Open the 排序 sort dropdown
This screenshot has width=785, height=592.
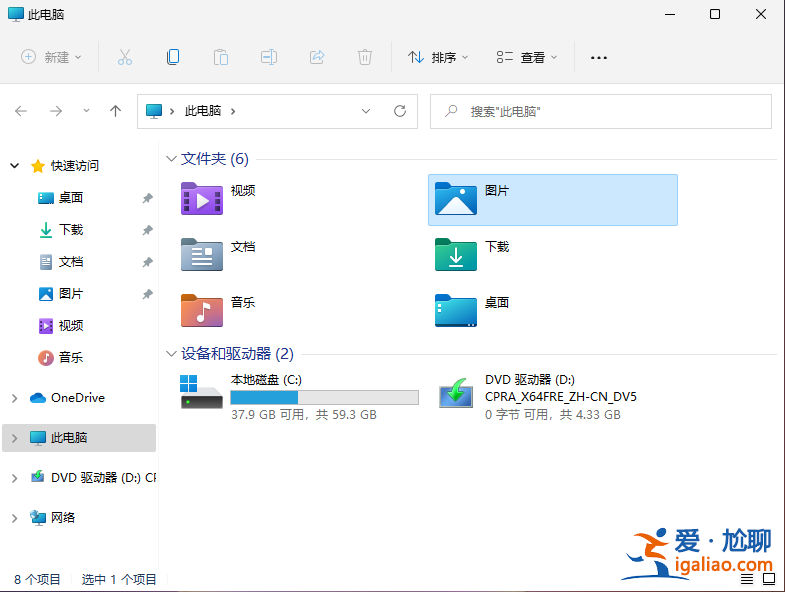[x=438, y=57]
